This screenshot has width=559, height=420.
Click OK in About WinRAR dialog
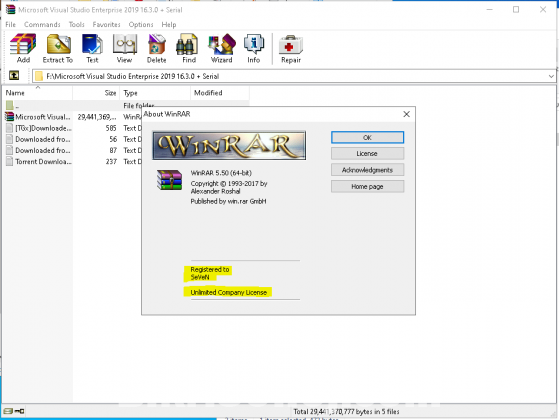pyautogui.click(x=367, y=137)
